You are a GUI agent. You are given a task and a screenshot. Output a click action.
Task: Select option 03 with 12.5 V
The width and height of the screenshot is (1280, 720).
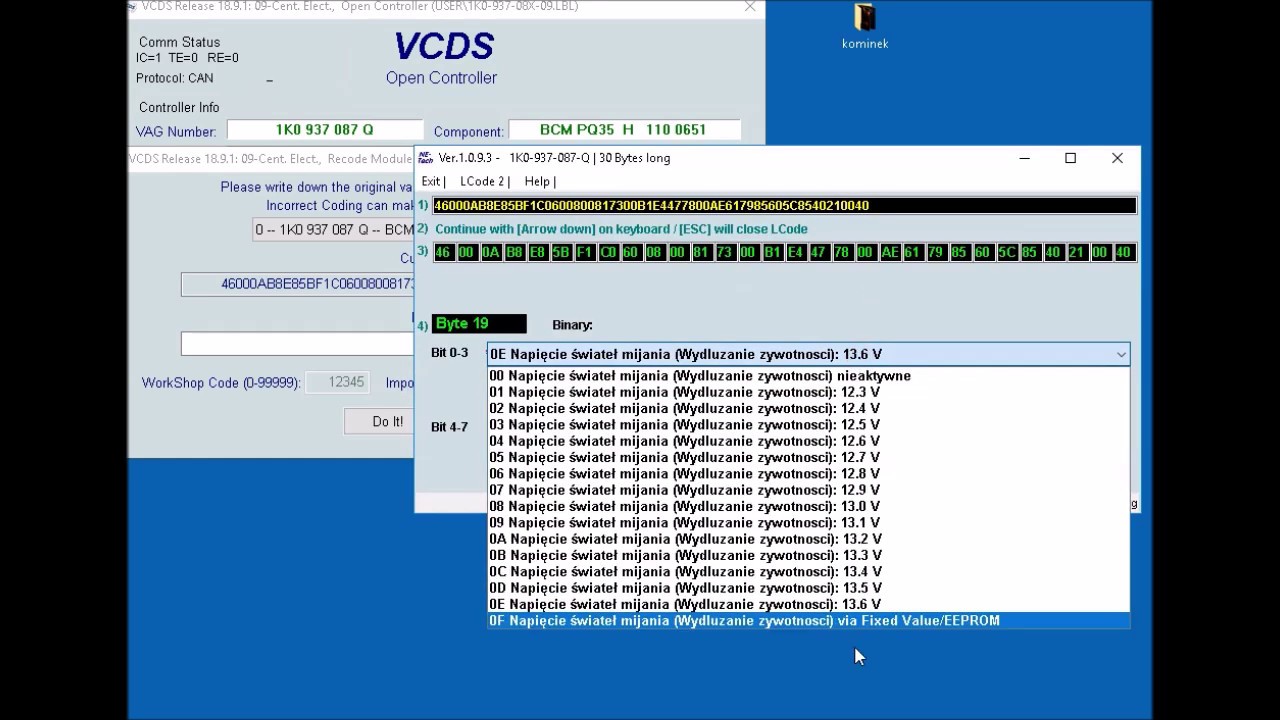[x=808, y=425]
